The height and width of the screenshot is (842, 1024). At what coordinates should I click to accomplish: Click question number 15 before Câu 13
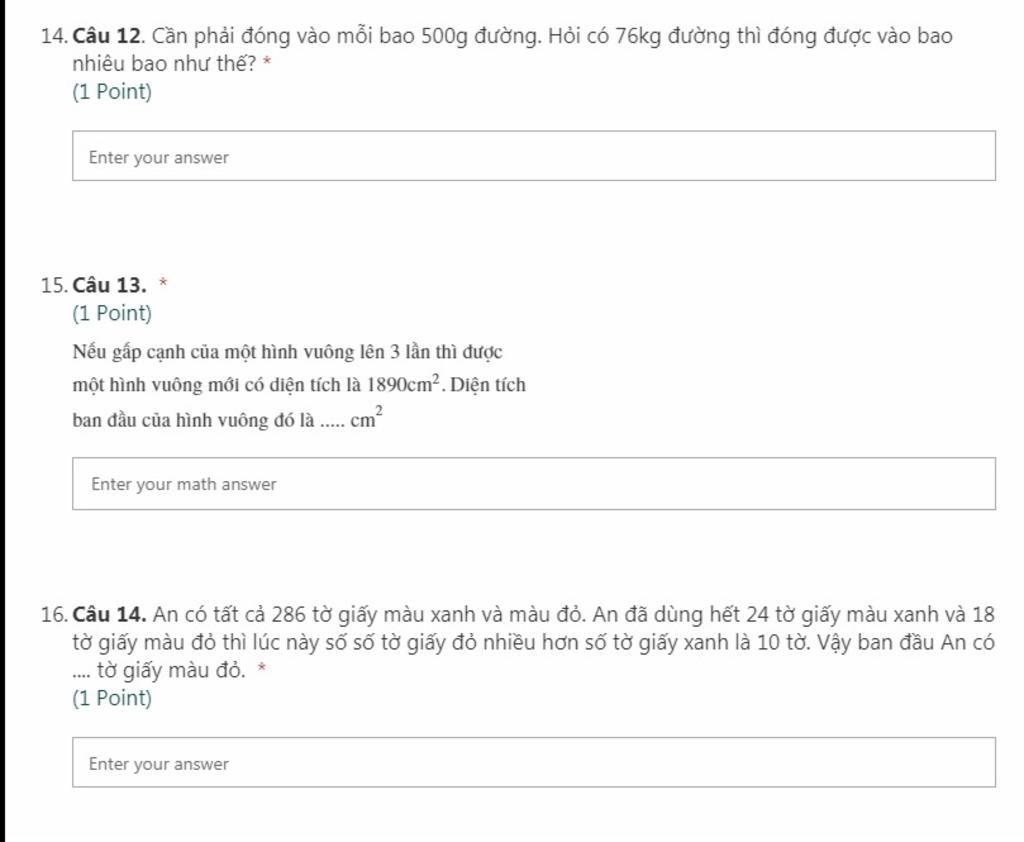point(54,286)
